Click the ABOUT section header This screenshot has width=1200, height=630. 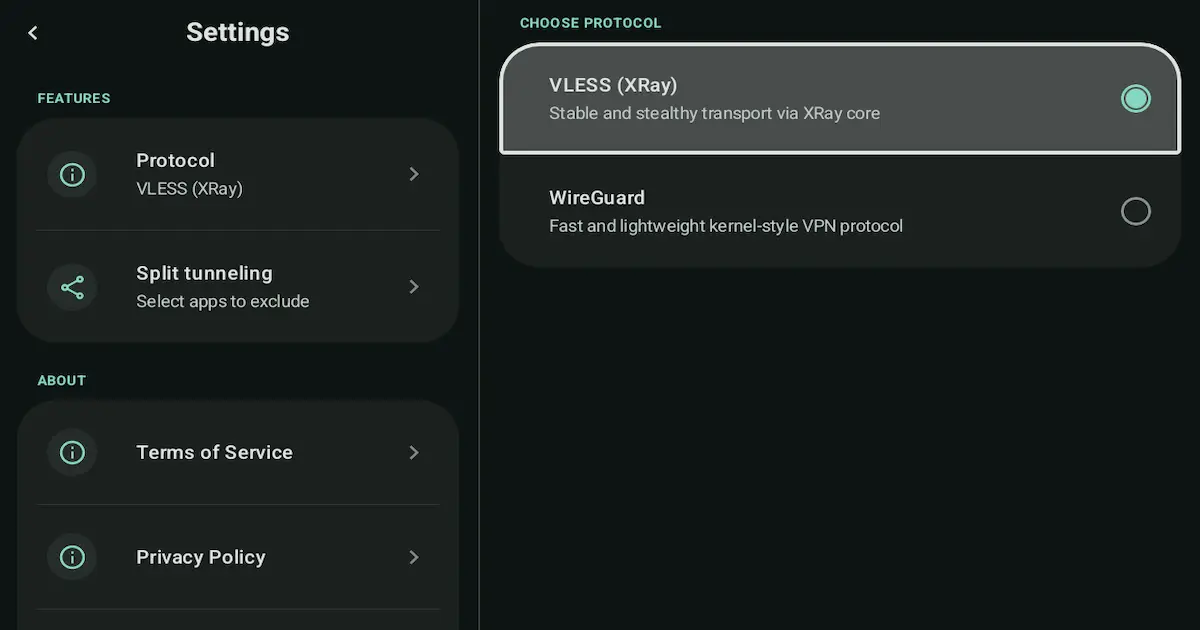click(x=61, y=380)
